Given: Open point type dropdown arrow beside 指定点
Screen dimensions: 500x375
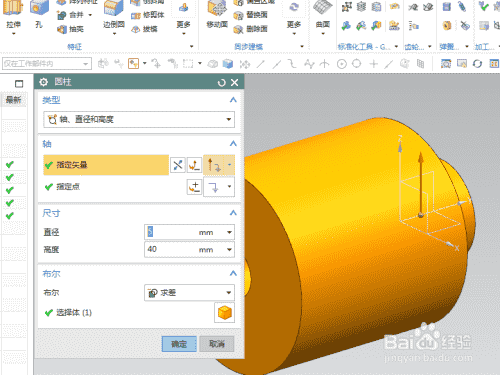Looking at the screenshot, I should [x=229, y=187].
